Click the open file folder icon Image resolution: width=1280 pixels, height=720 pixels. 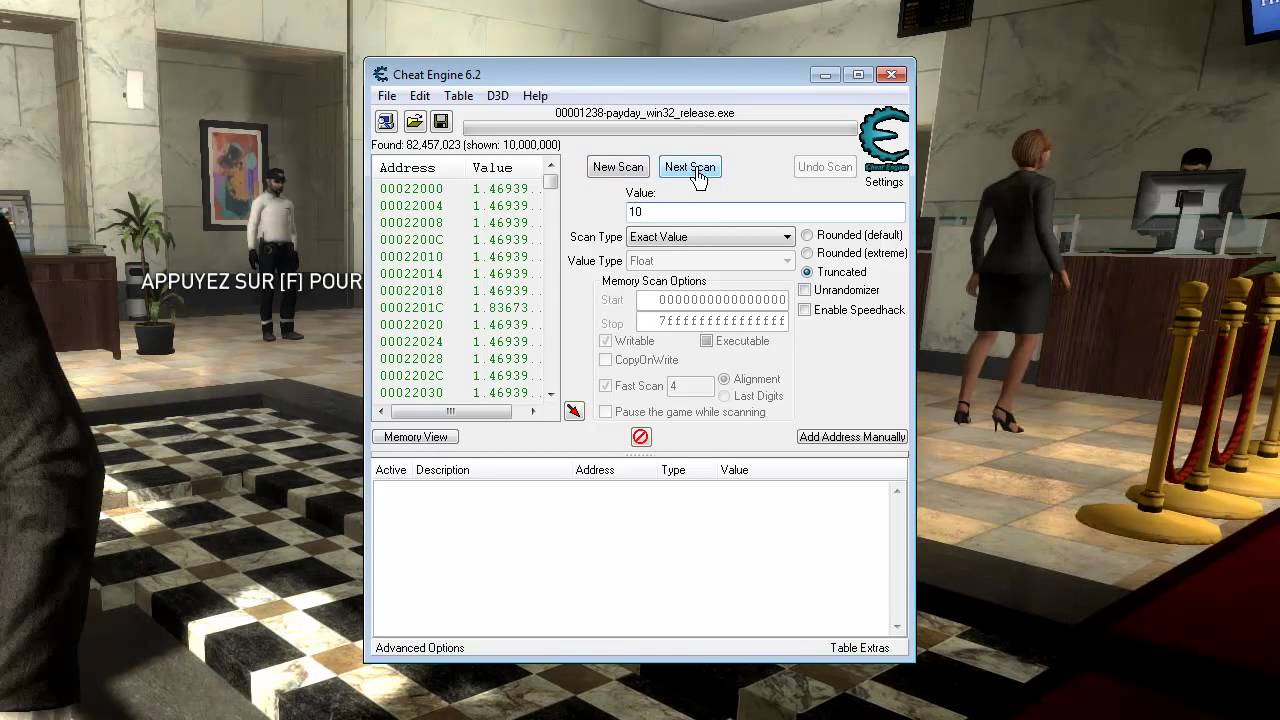click(x=414, y=122)
